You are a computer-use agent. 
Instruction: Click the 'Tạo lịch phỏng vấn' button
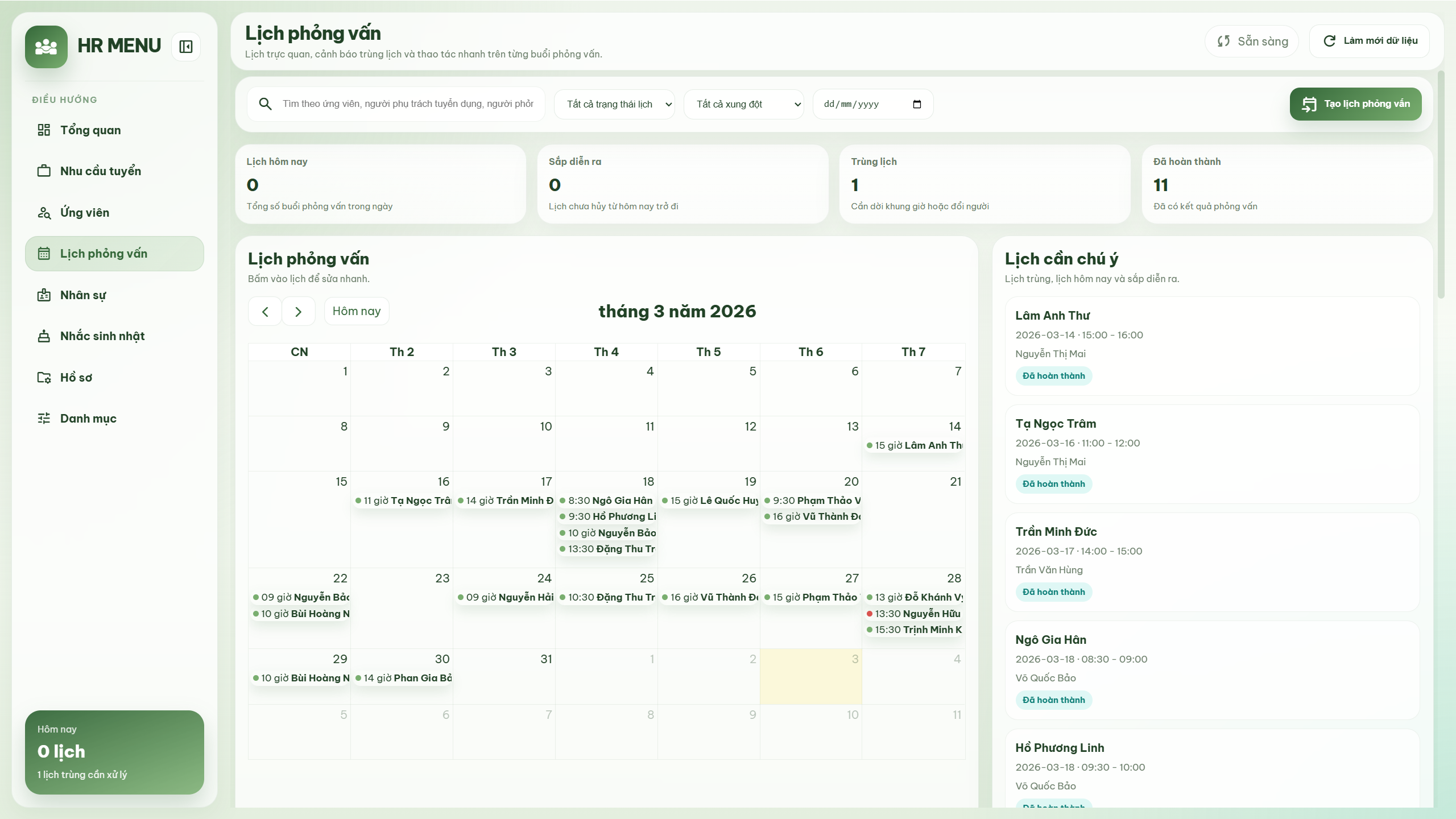(1356, 104)
